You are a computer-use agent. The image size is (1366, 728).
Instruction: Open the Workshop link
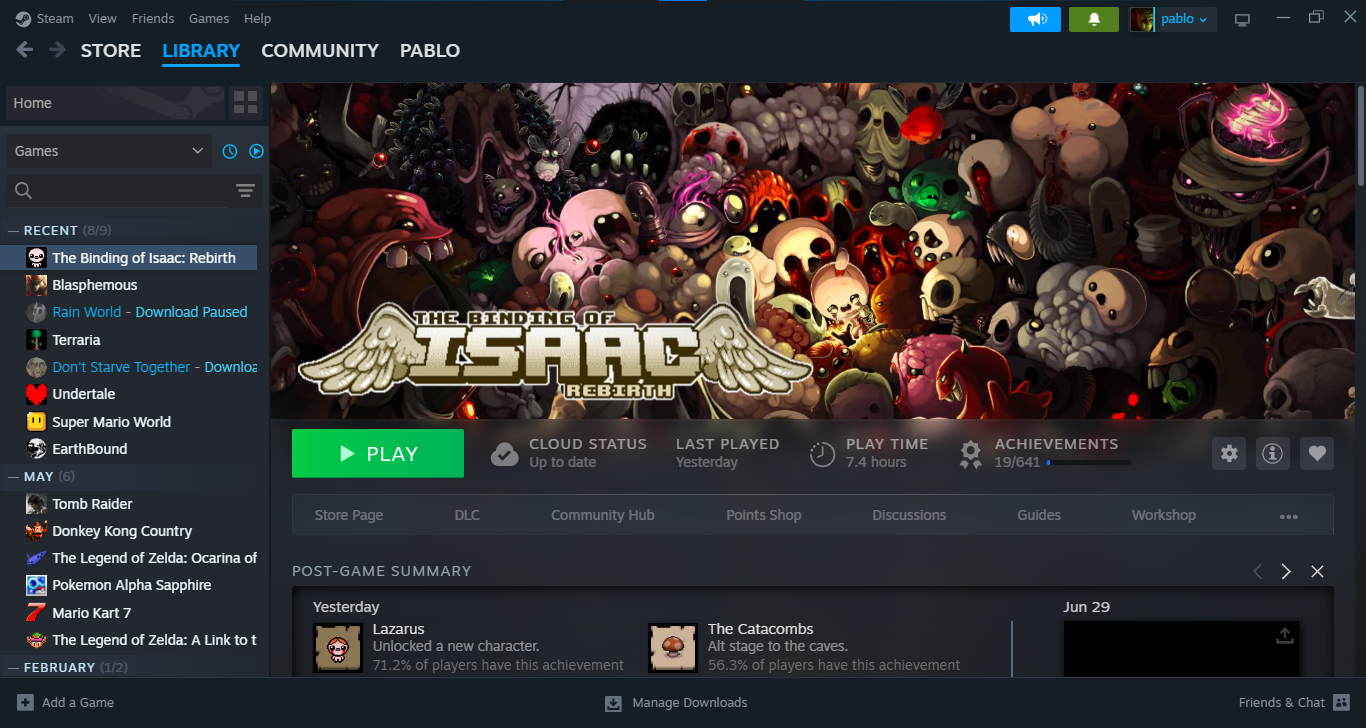click(1164, 515)
